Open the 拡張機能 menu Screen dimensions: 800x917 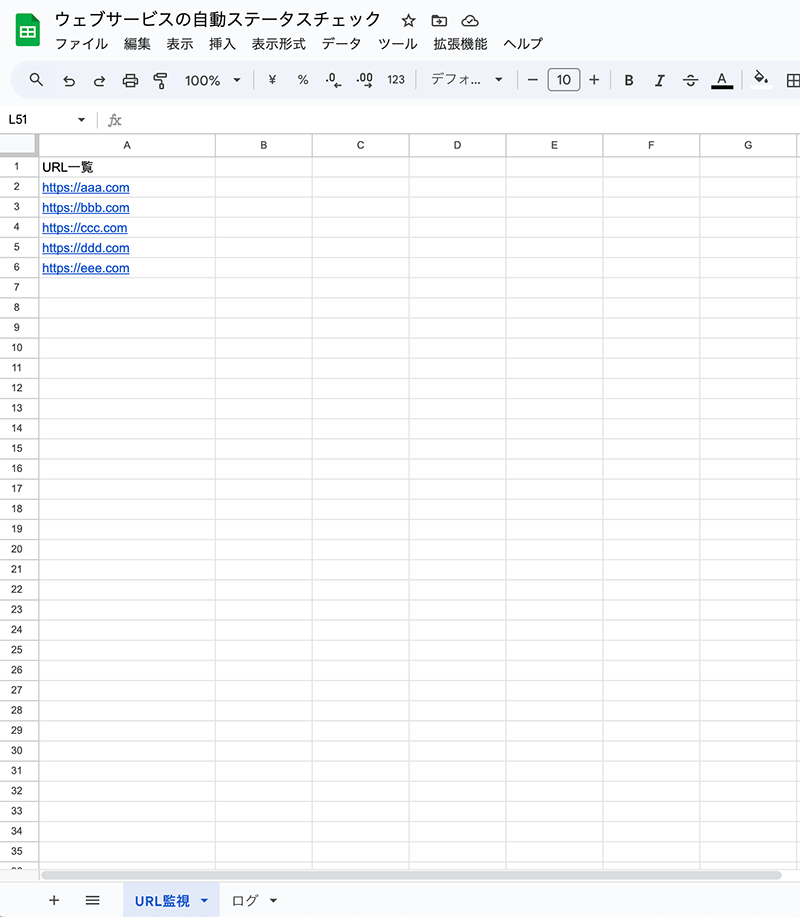(460, 43)
